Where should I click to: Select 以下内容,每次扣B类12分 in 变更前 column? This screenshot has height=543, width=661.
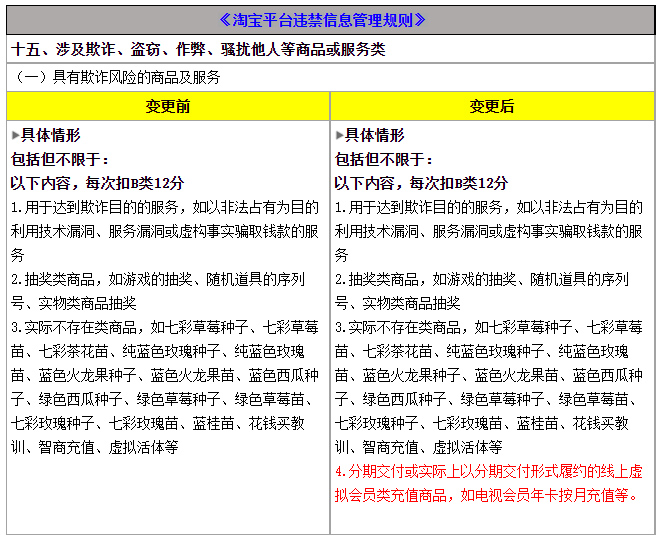pos(97,183)
